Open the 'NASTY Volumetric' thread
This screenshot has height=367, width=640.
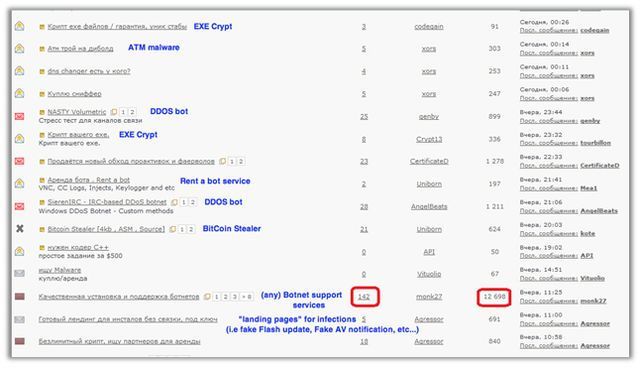77,111
